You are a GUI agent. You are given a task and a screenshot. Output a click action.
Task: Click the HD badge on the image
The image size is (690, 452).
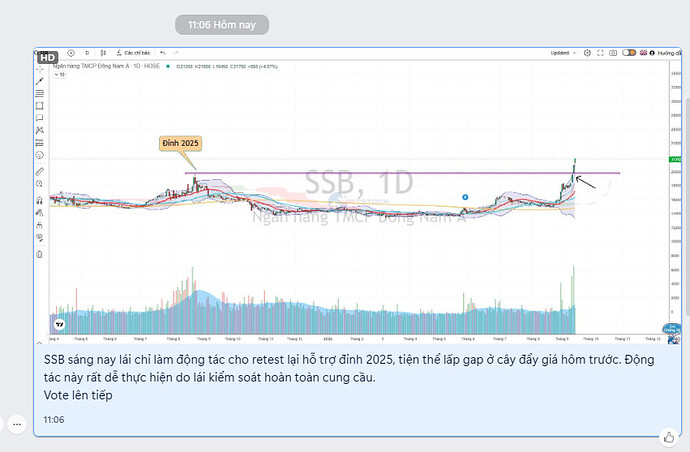pyautogui.click(x=48, y=58)
